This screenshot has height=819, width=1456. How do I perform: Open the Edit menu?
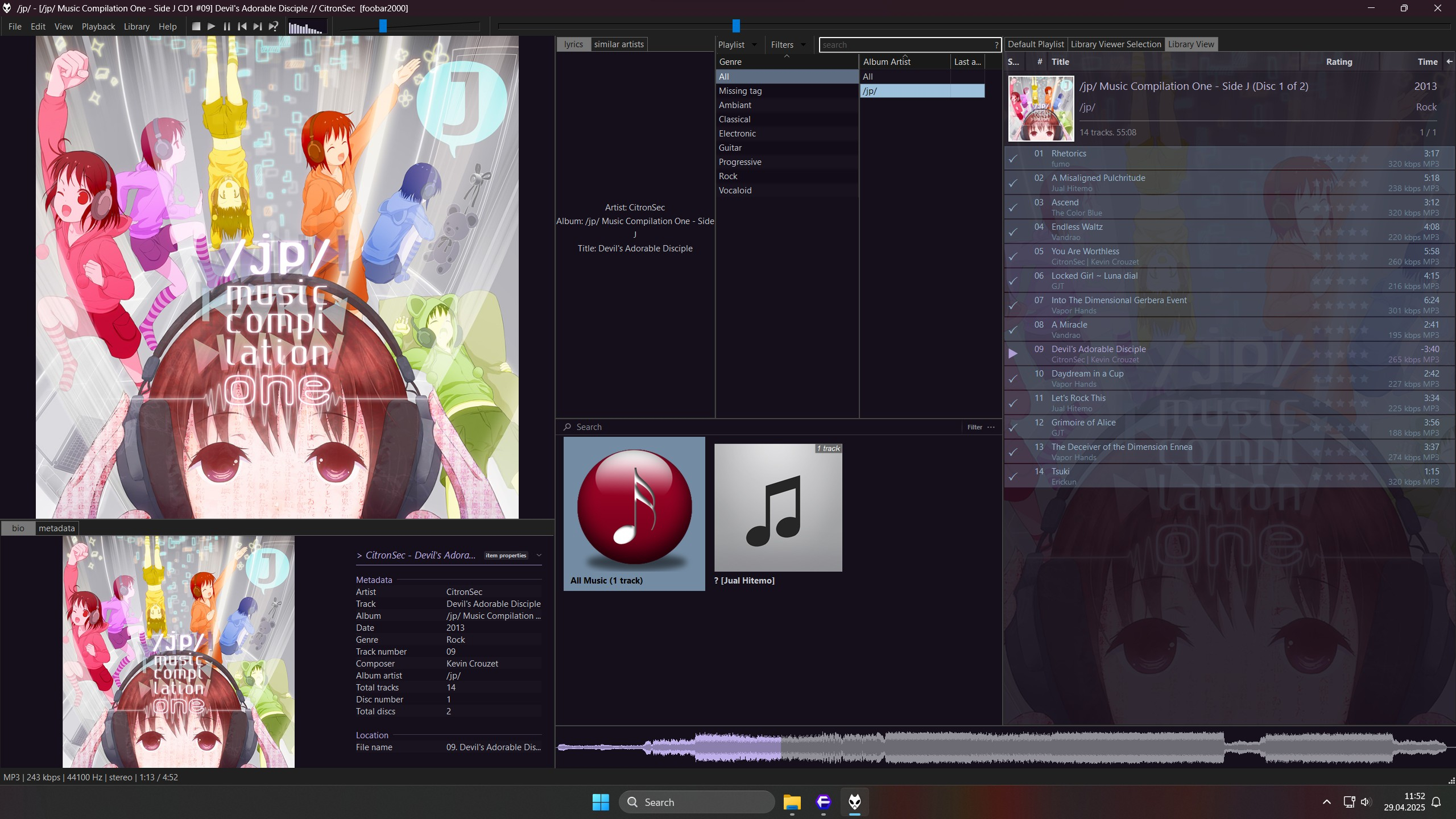tap(38, 26)
